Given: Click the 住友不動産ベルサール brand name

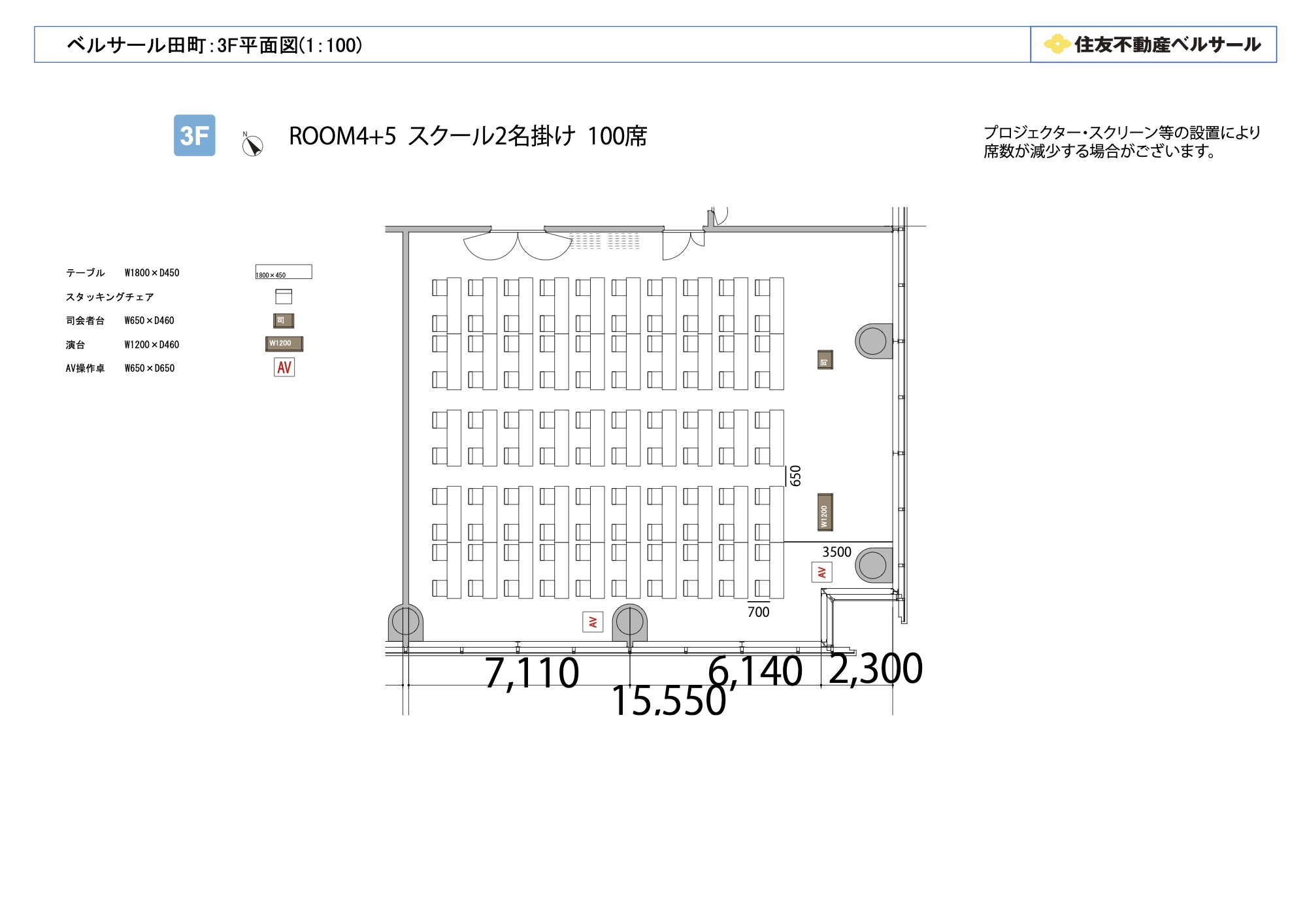Looking at the screenshot, I should [1167, 44].
